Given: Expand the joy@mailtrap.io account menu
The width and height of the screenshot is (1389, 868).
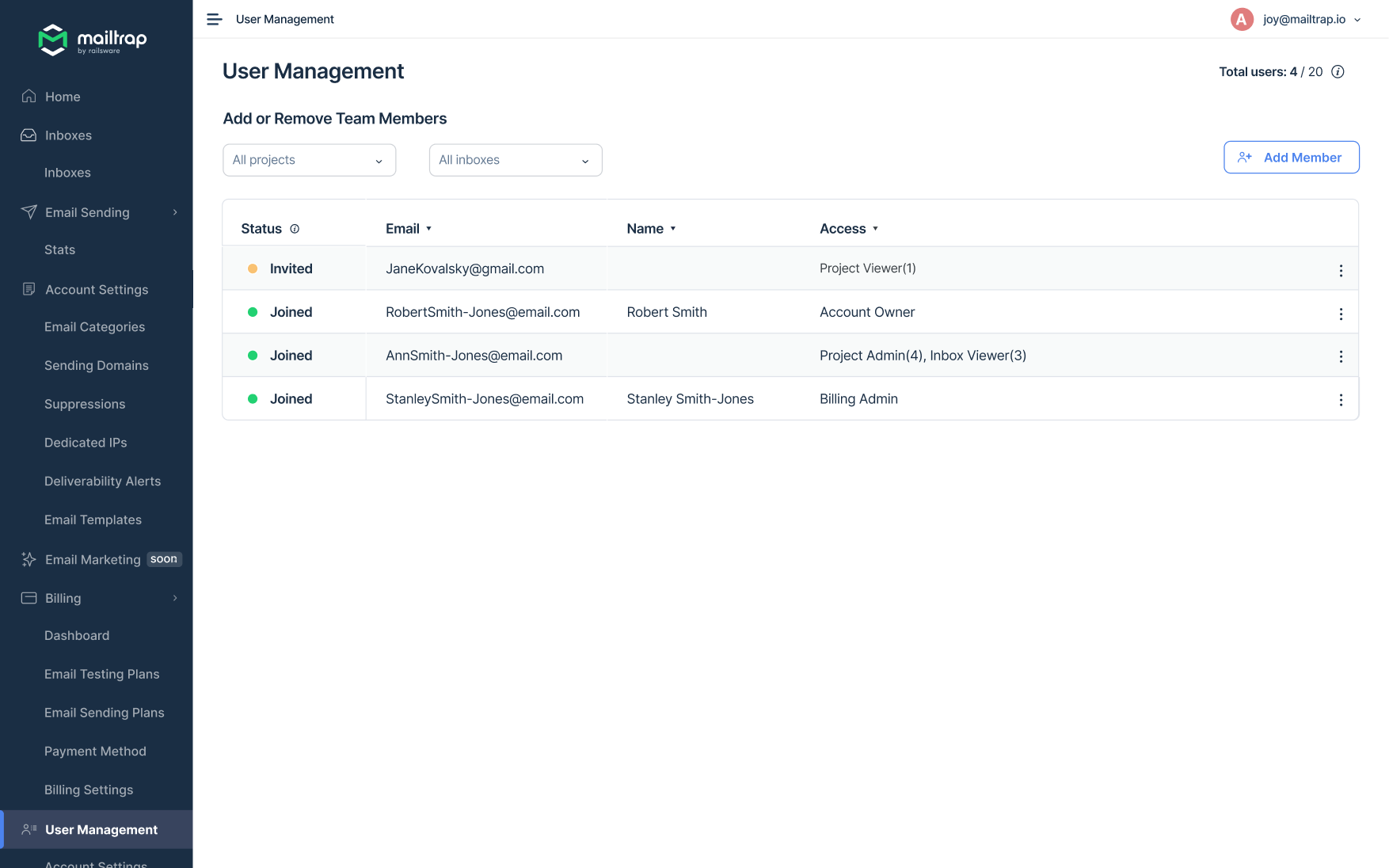Looking at the screenshot, I should [x=1357, y=20].
